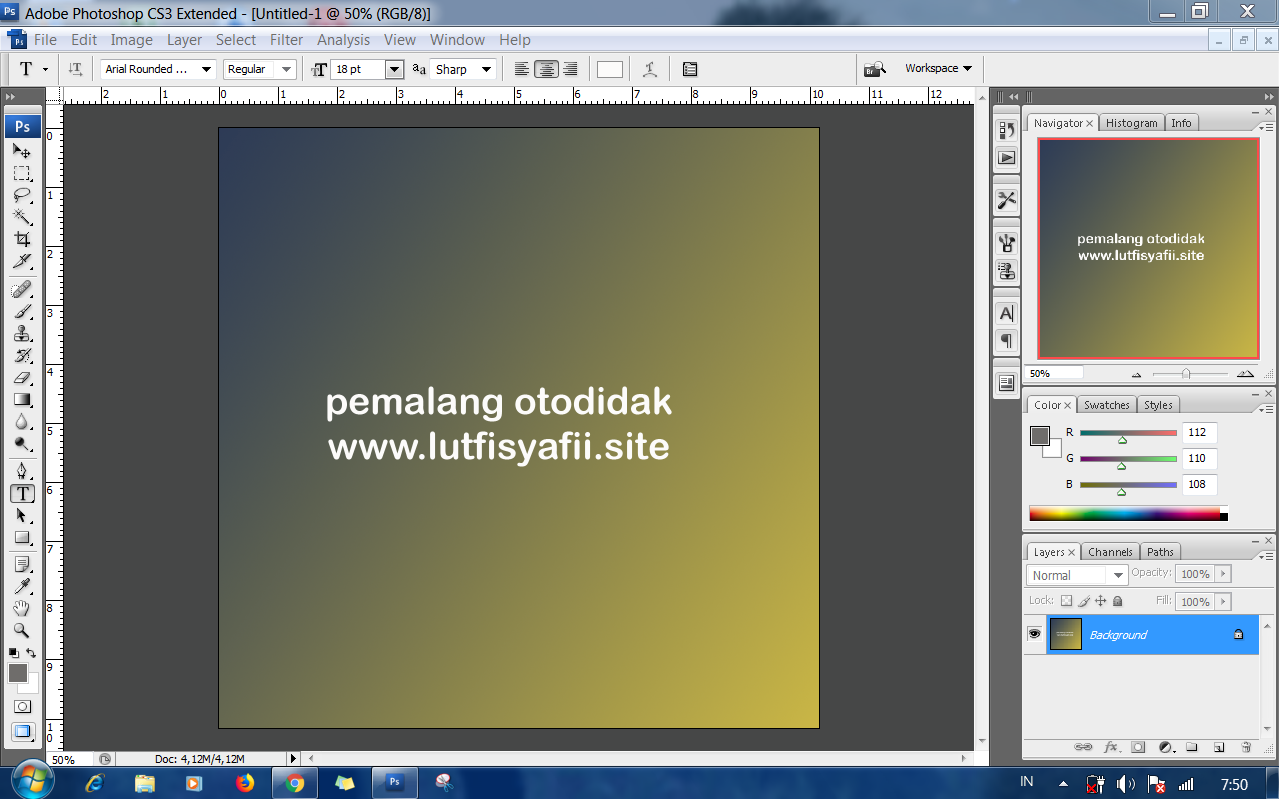Screen dimensions: 1279x799
Task: Select the Move tool
Action: coord(22,152)
